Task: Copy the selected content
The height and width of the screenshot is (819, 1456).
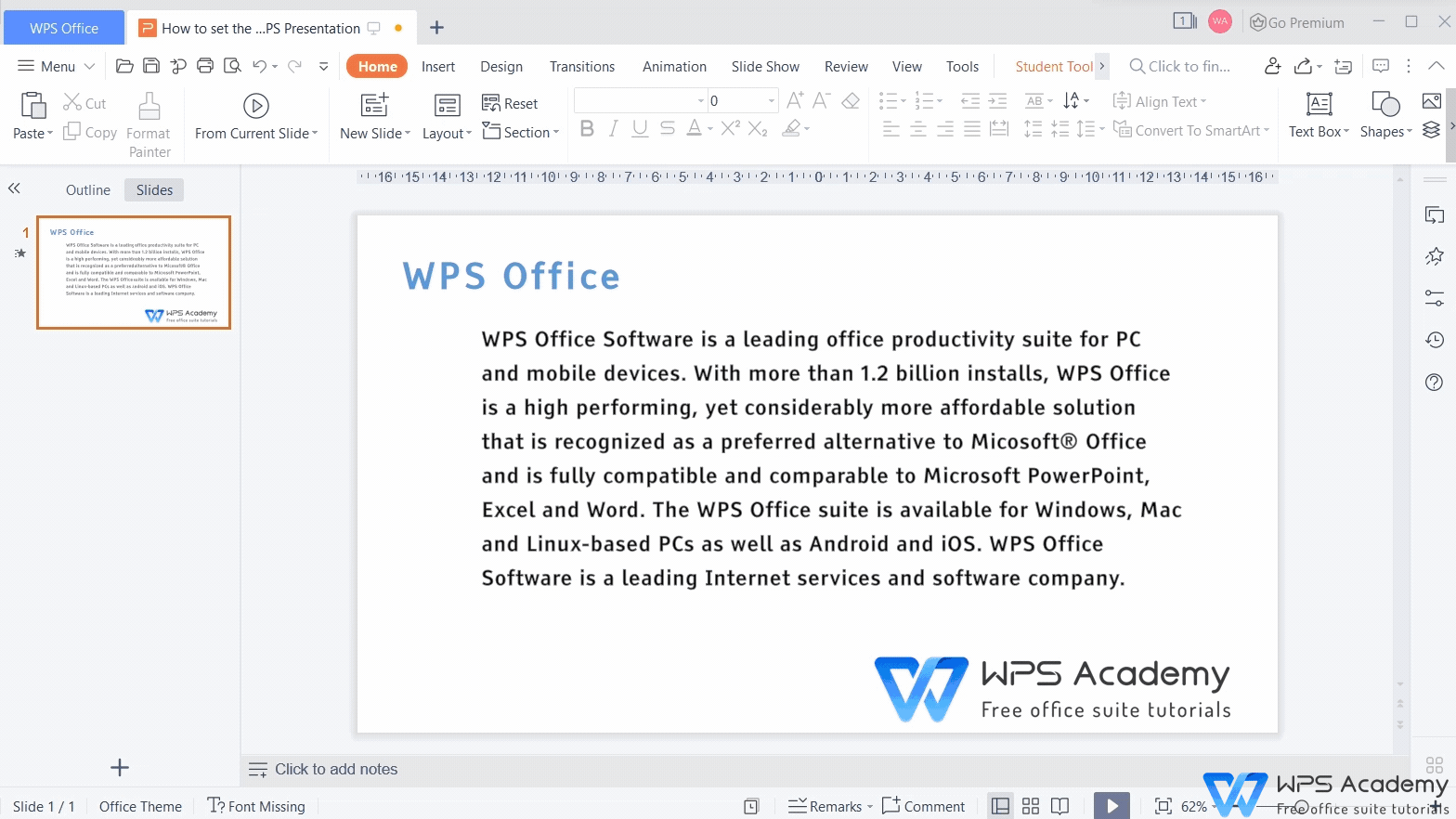Action: tap(90, 133)
